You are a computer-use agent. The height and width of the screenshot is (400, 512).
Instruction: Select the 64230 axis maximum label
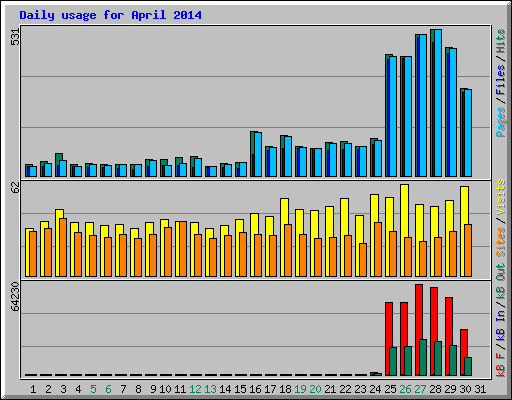click(x=16, y=296)
